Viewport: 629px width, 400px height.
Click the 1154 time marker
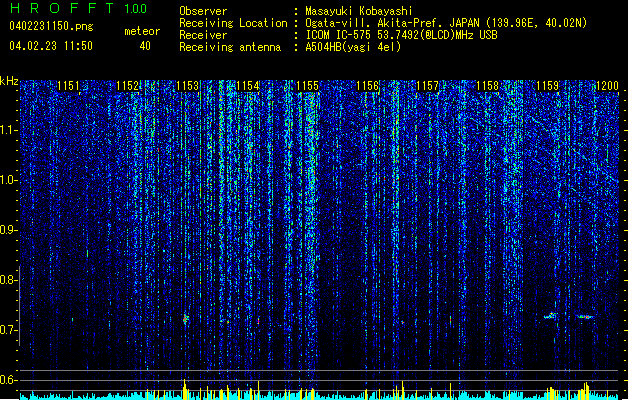click(248, 86)
